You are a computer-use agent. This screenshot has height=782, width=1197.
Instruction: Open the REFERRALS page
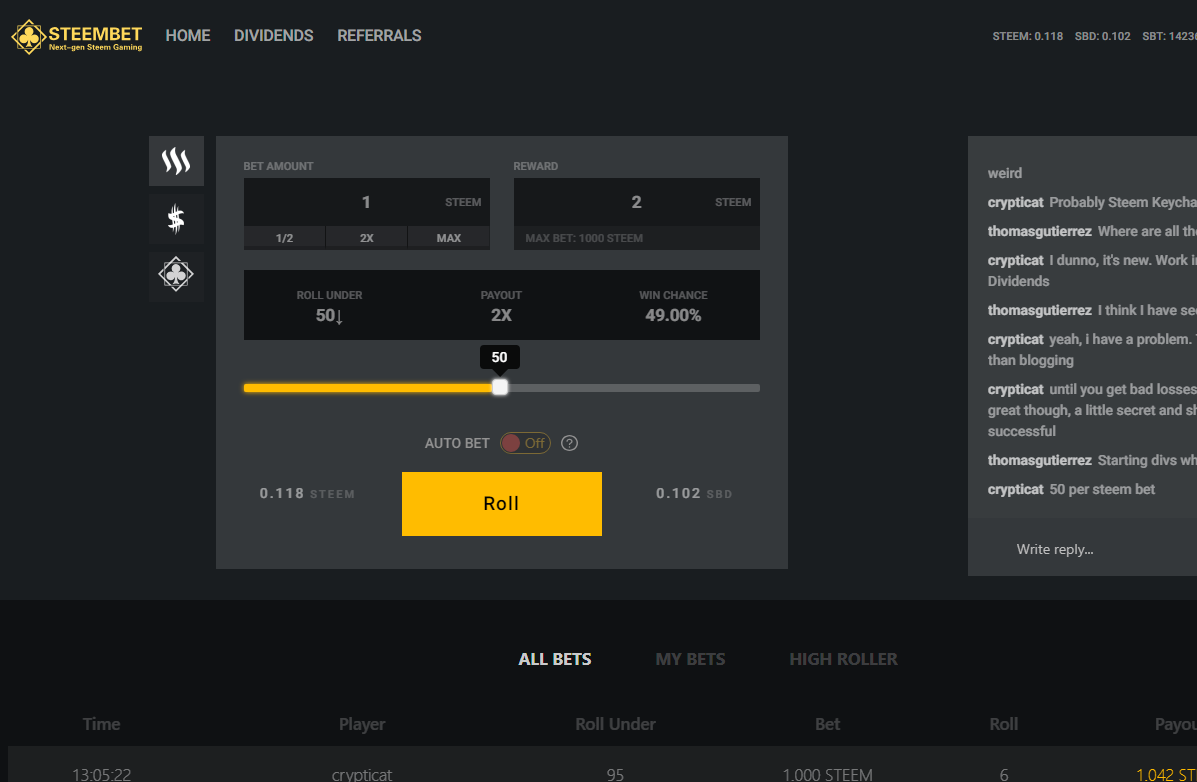pyautogui.click(x=379, y=36)
